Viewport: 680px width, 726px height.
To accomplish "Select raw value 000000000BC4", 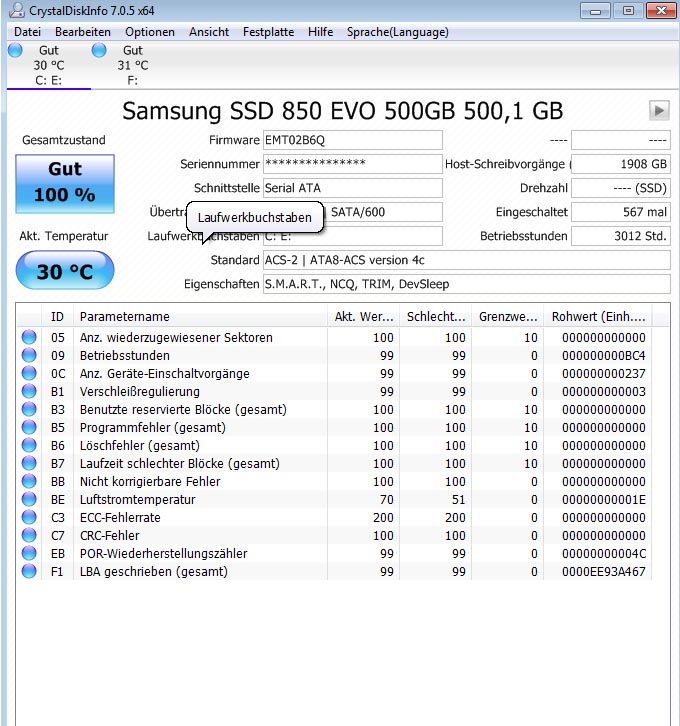I will [x=604, y=356].
